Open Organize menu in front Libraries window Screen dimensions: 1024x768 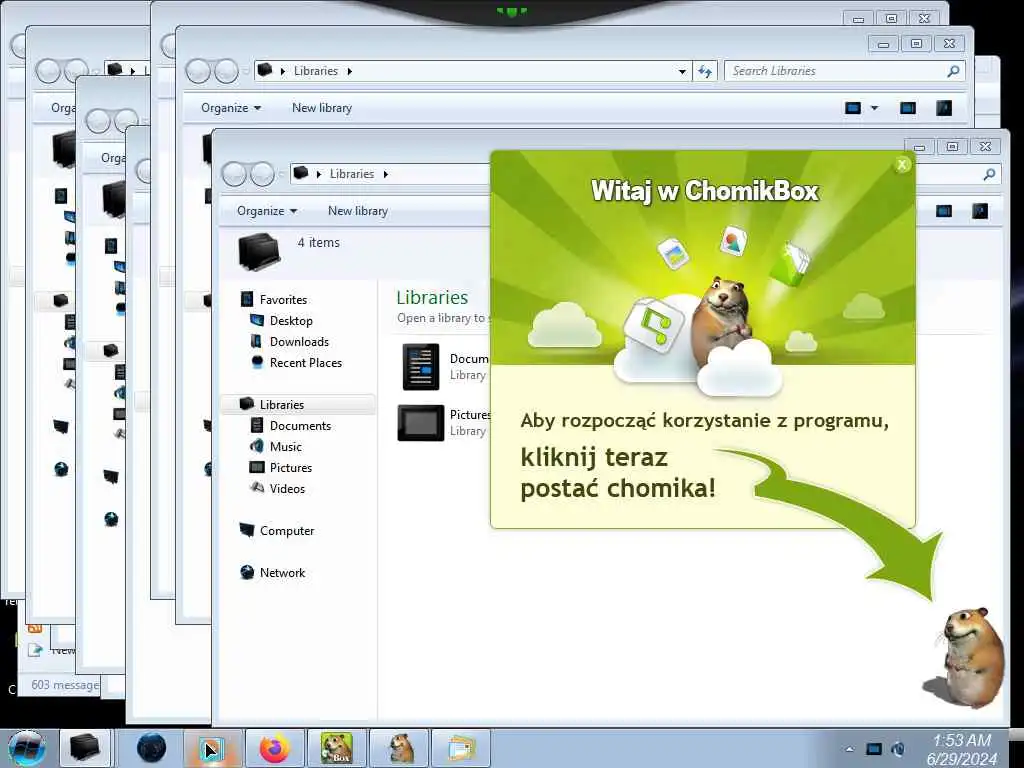tap(266, 211)
